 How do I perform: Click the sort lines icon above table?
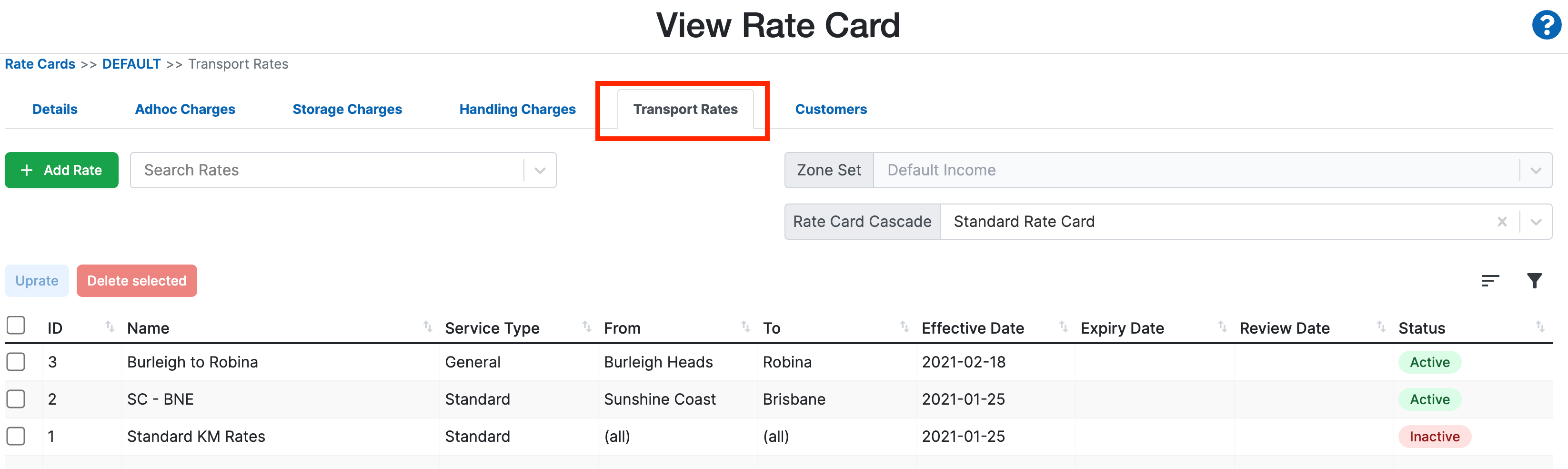tap(1490, 281)
